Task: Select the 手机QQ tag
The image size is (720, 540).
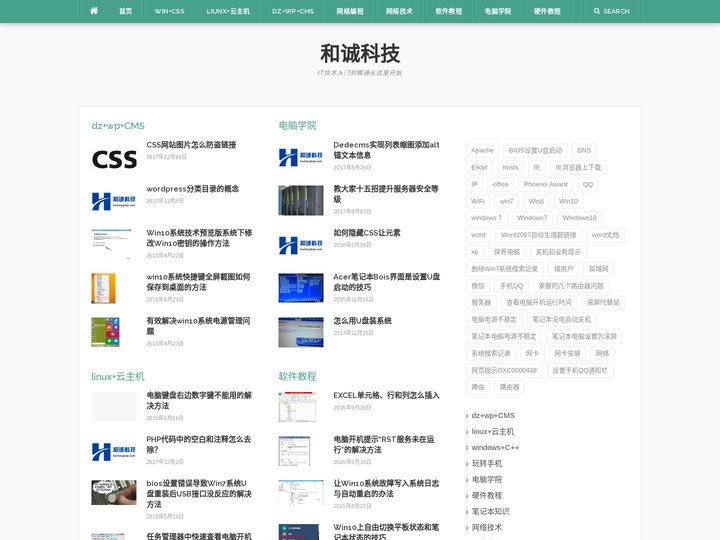Action: 512,286
